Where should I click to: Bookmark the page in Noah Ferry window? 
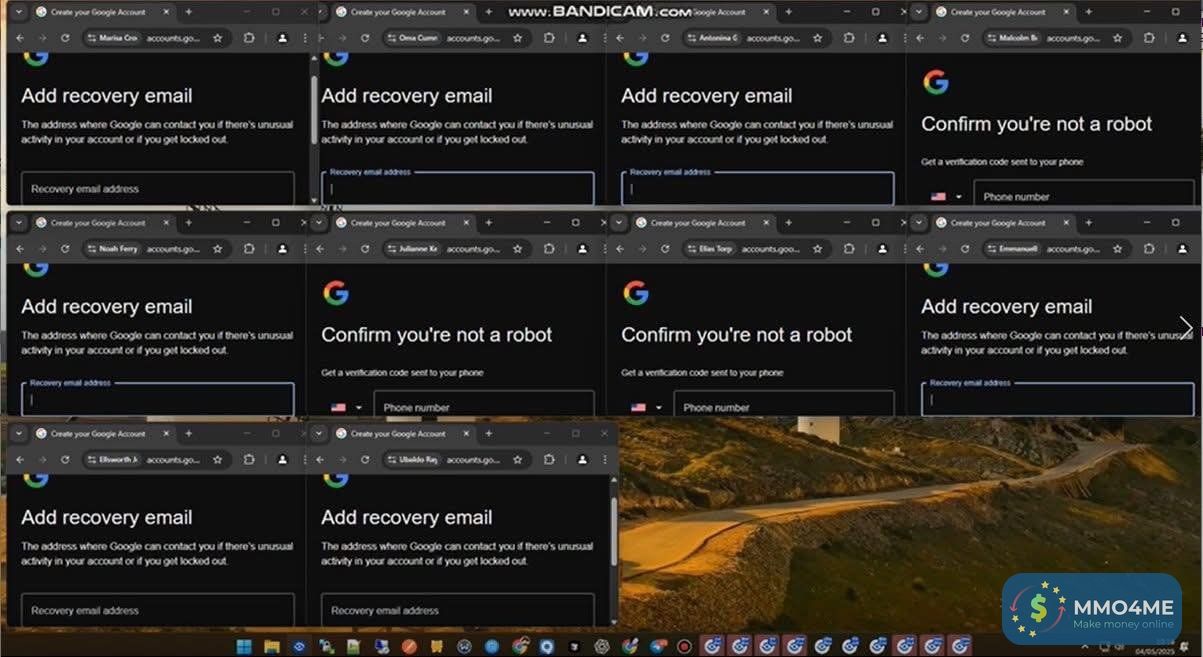[x=217, y=249]
